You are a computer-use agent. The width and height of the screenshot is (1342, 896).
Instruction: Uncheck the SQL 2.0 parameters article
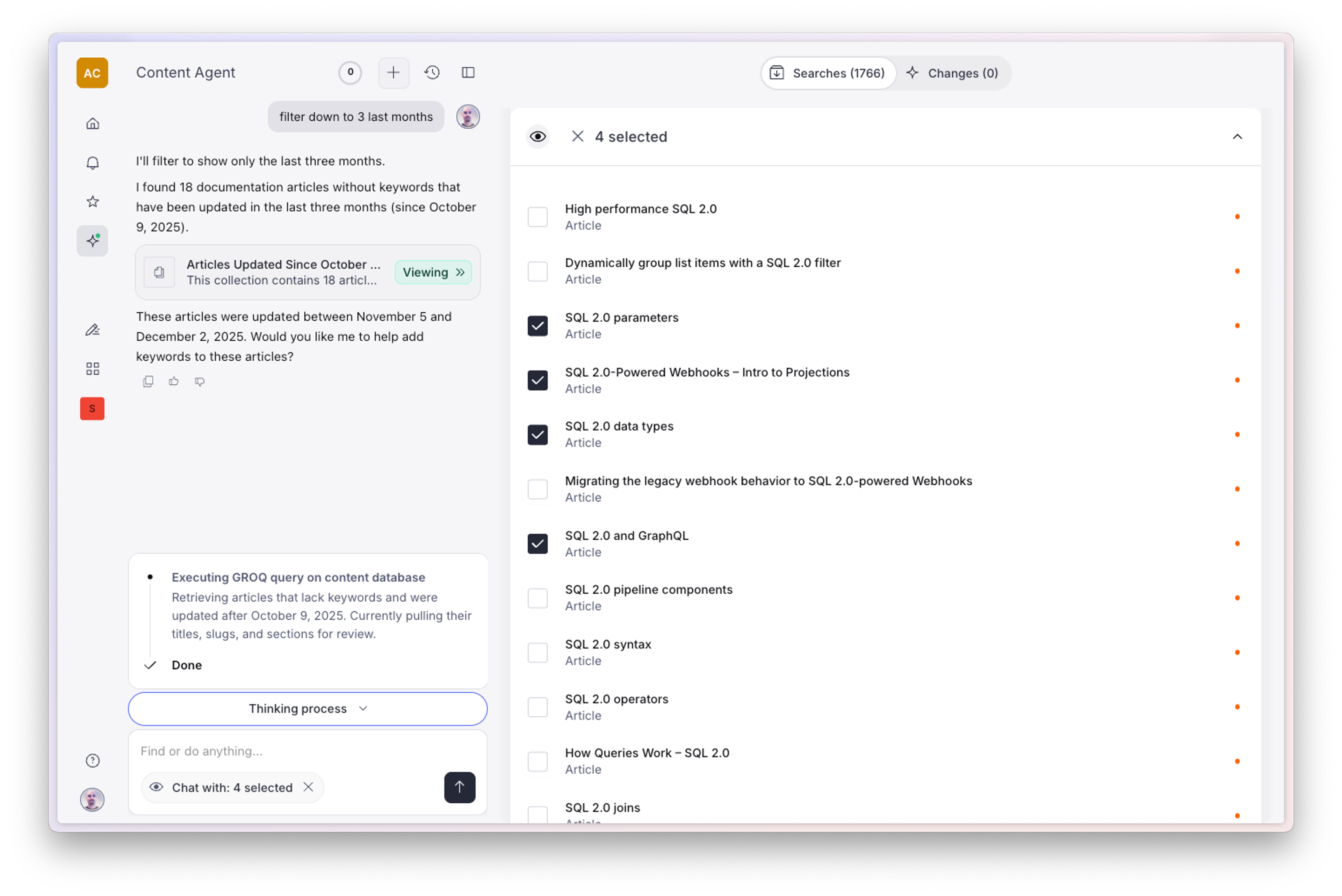[537, 326]
